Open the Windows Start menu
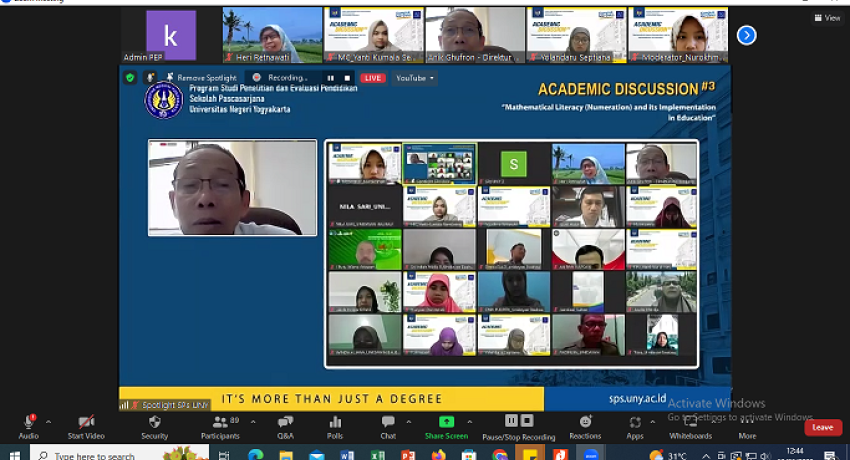 (14, 455)
